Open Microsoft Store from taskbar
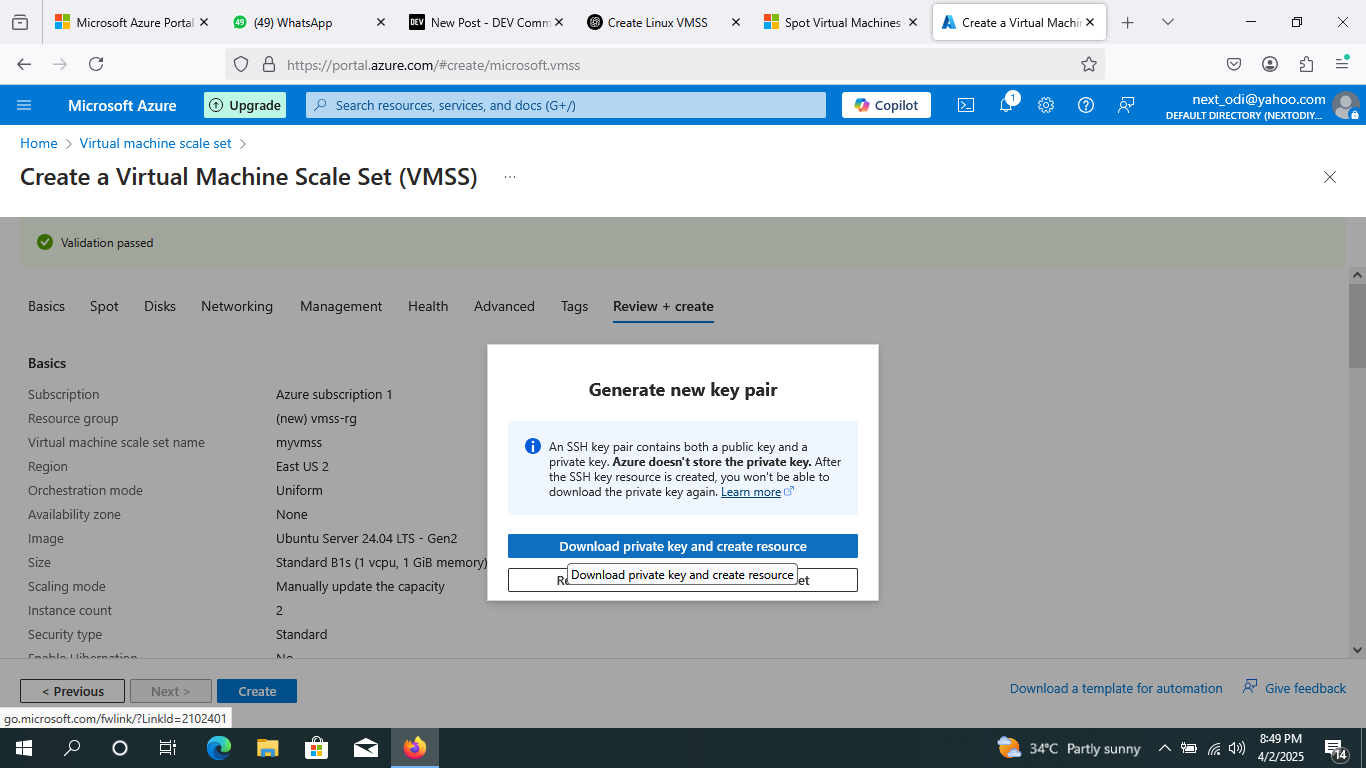Image resolution: width=1366 pixels, height=768 pixels. [x=316, y=748]
